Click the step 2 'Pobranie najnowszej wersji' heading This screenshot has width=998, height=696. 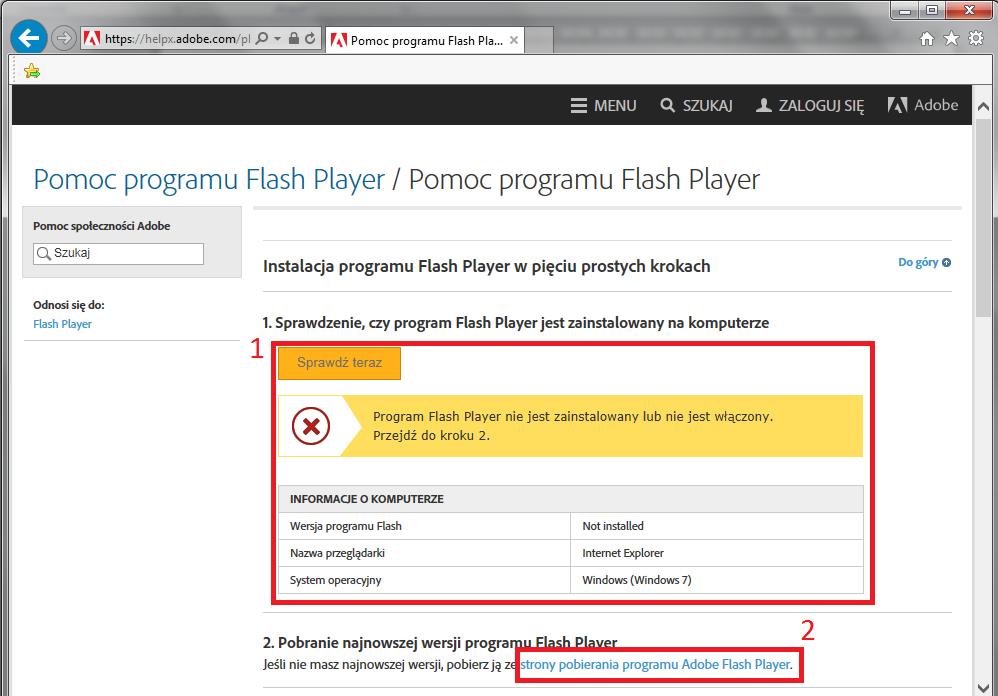tap(440, 642)
